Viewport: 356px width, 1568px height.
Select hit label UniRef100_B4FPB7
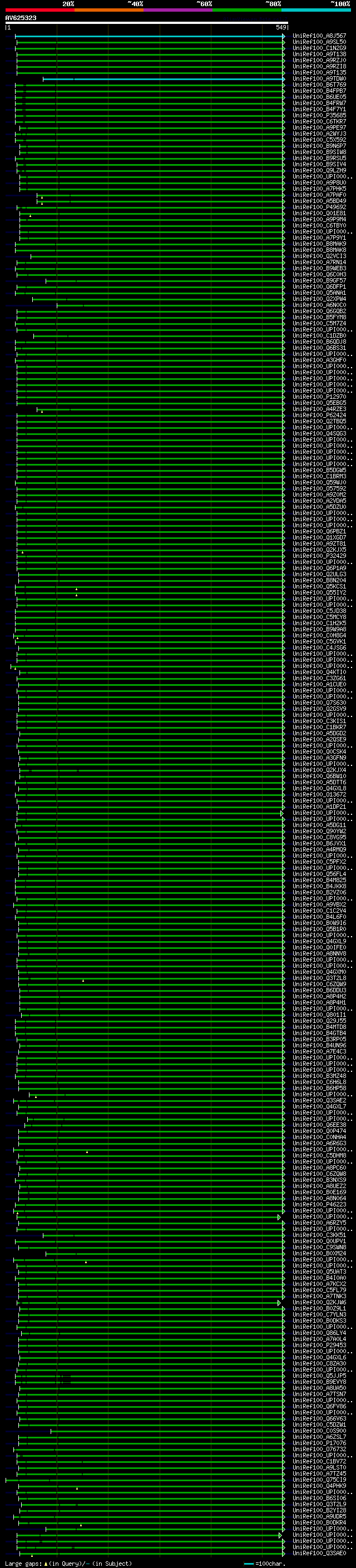click(319, 91)
